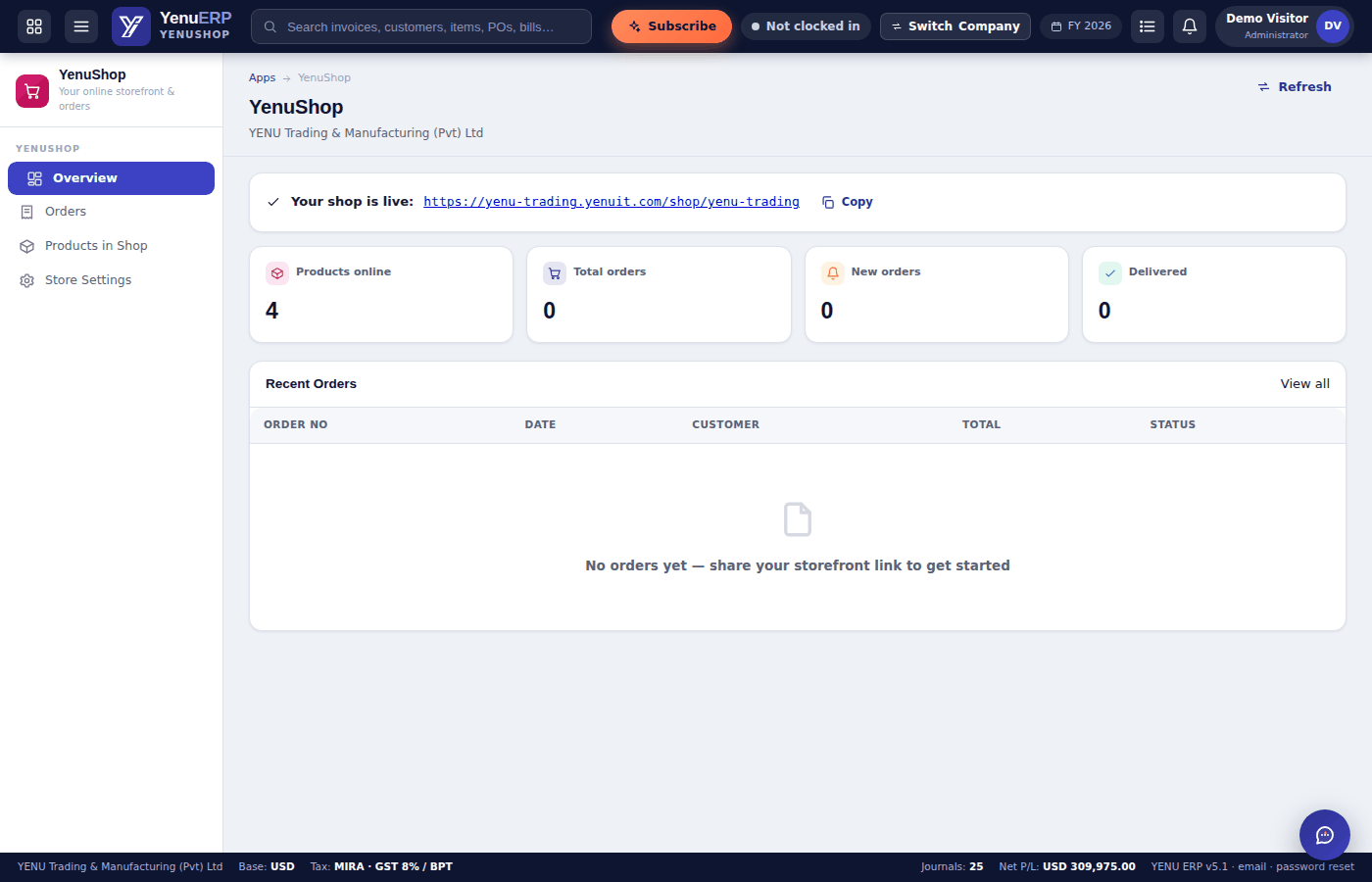Click the Subscribe button
This screenshot has height=882, width=1372.
pos(671,26)
